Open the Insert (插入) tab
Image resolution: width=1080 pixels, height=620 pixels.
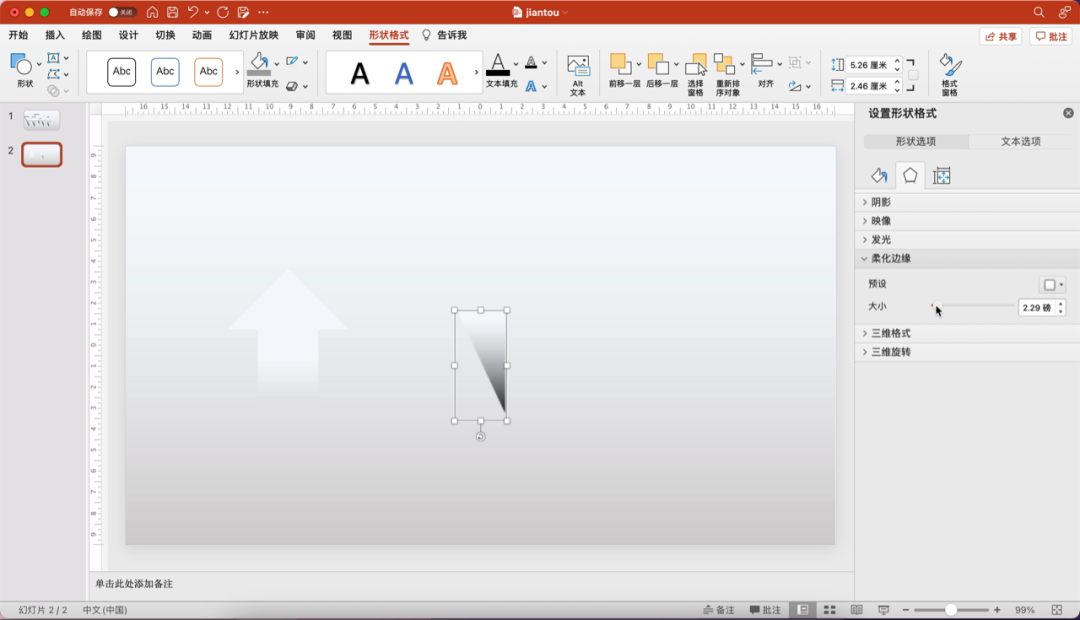(55, 35)
